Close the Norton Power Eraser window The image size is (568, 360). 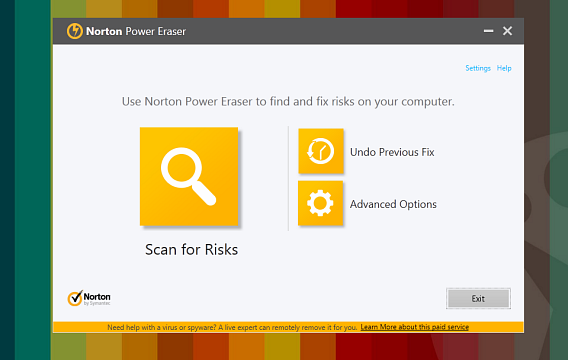coord(507,31)
